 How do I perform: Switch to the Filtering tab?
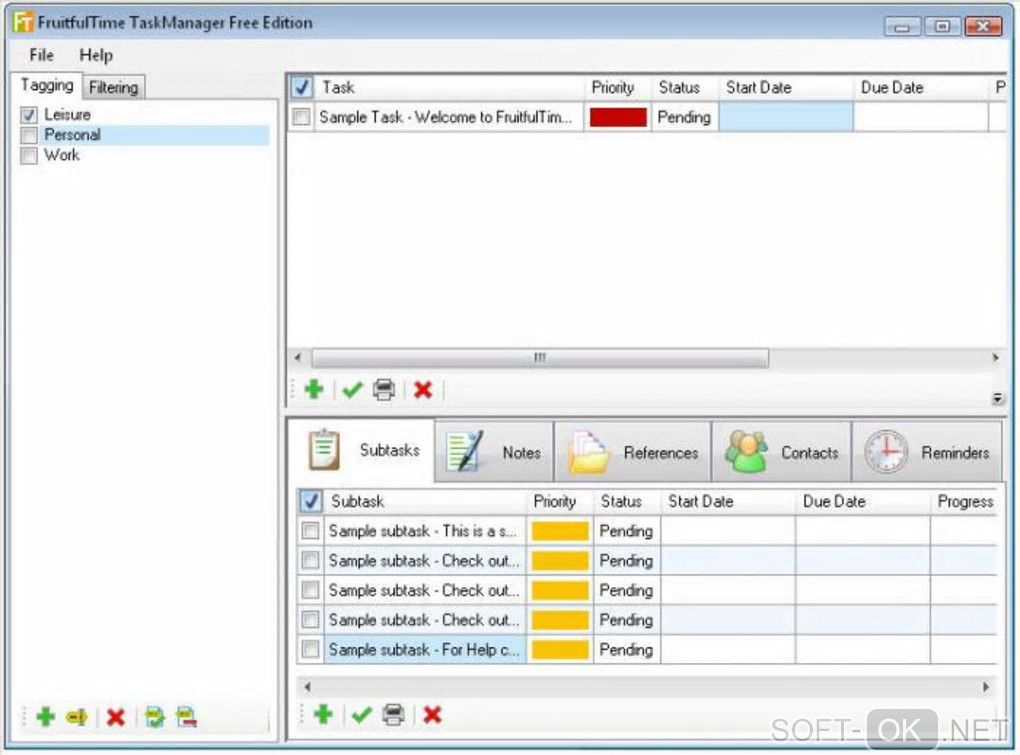coord(113,87)
